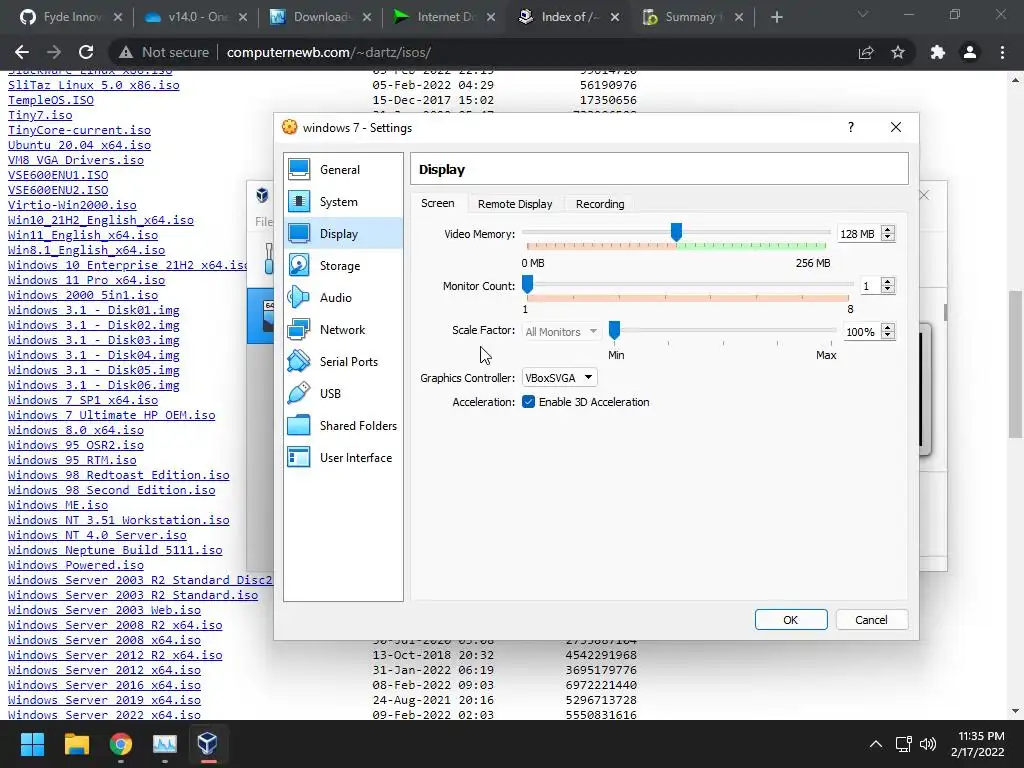
Task: Open Windows 98 Second Edition.iso link
Action: [x=112, y=490]
